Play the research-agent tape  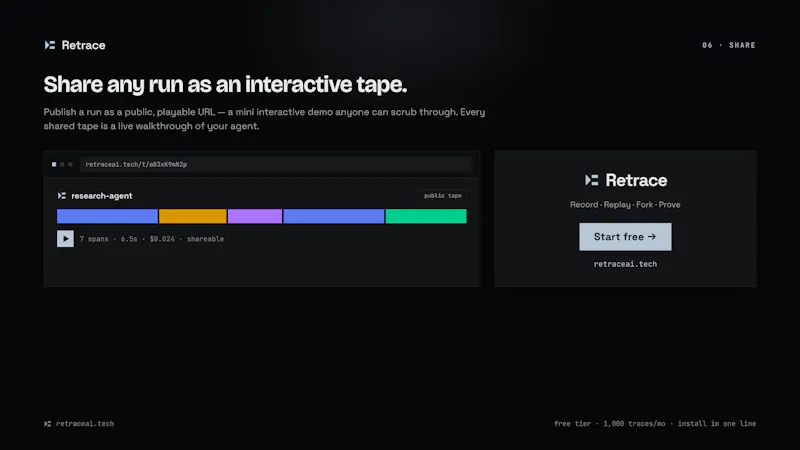[65, 239]
